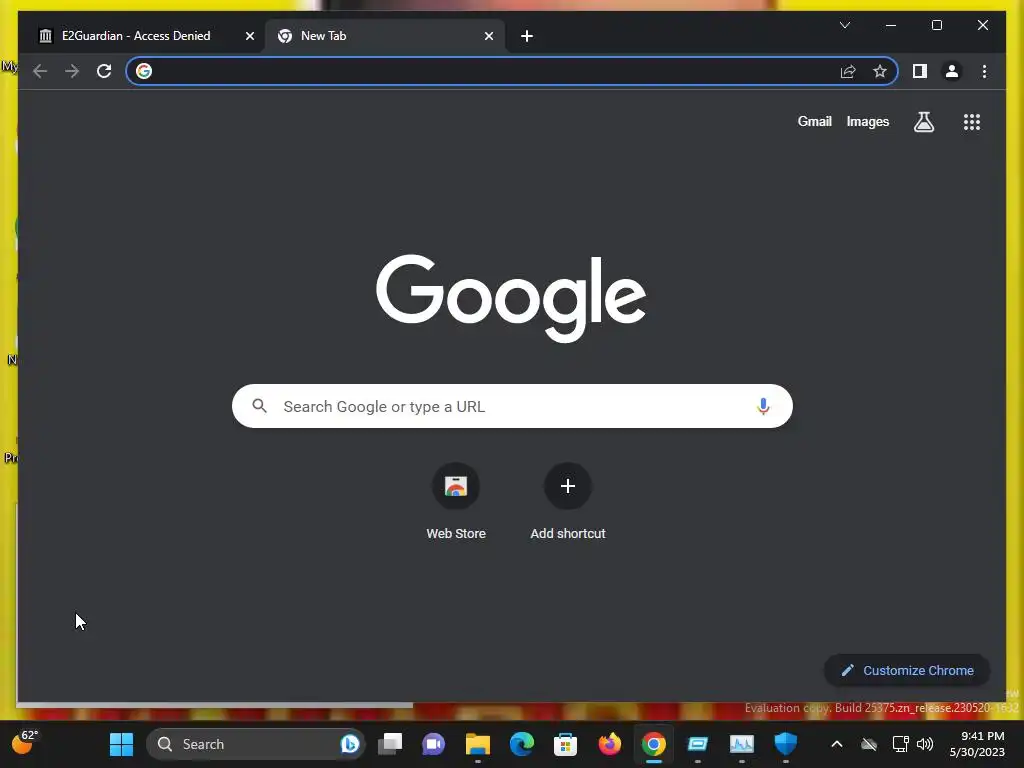Show hidden system tray icons
The width and height of the screenshot is (1024, 768).
click(x=837, y=744)
